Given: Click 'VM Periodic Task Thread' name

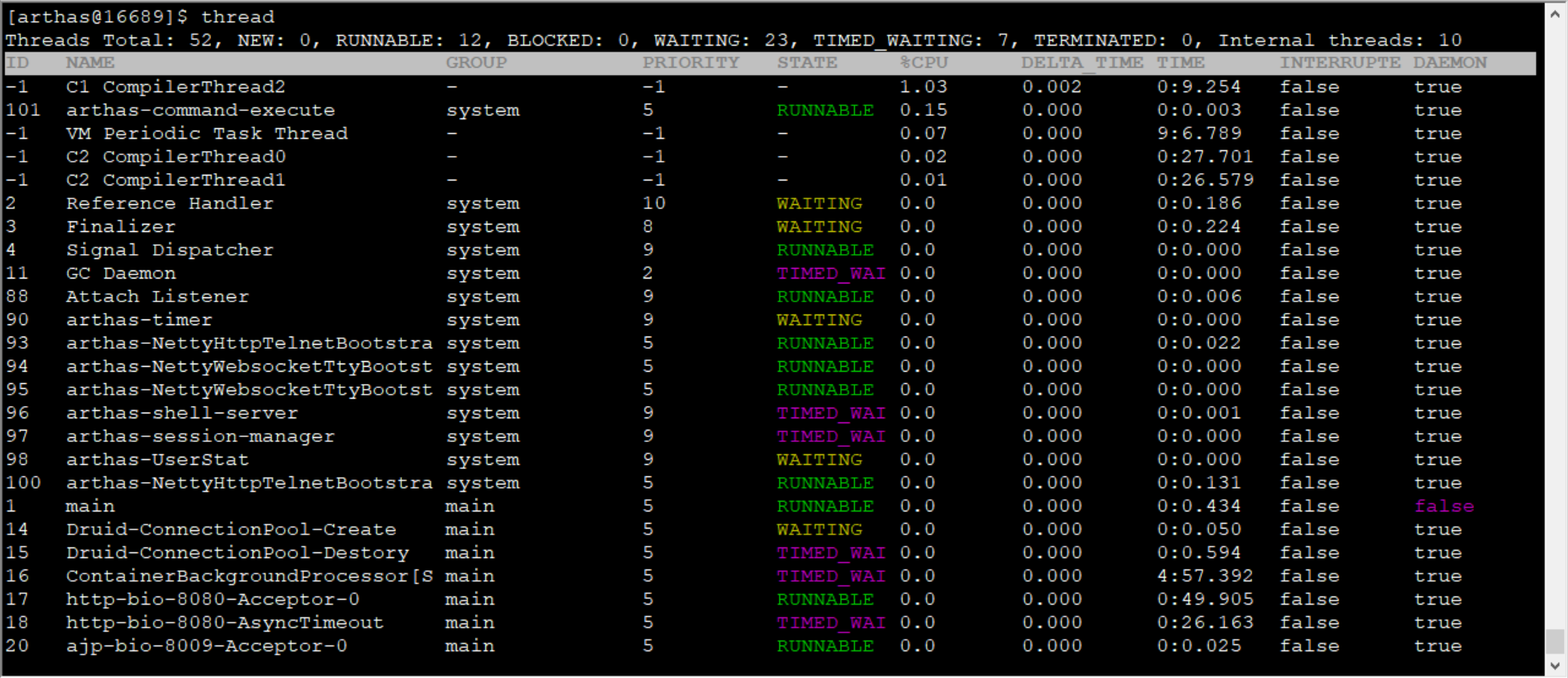Looking at the screenshot, I should [x=207, y=133].
